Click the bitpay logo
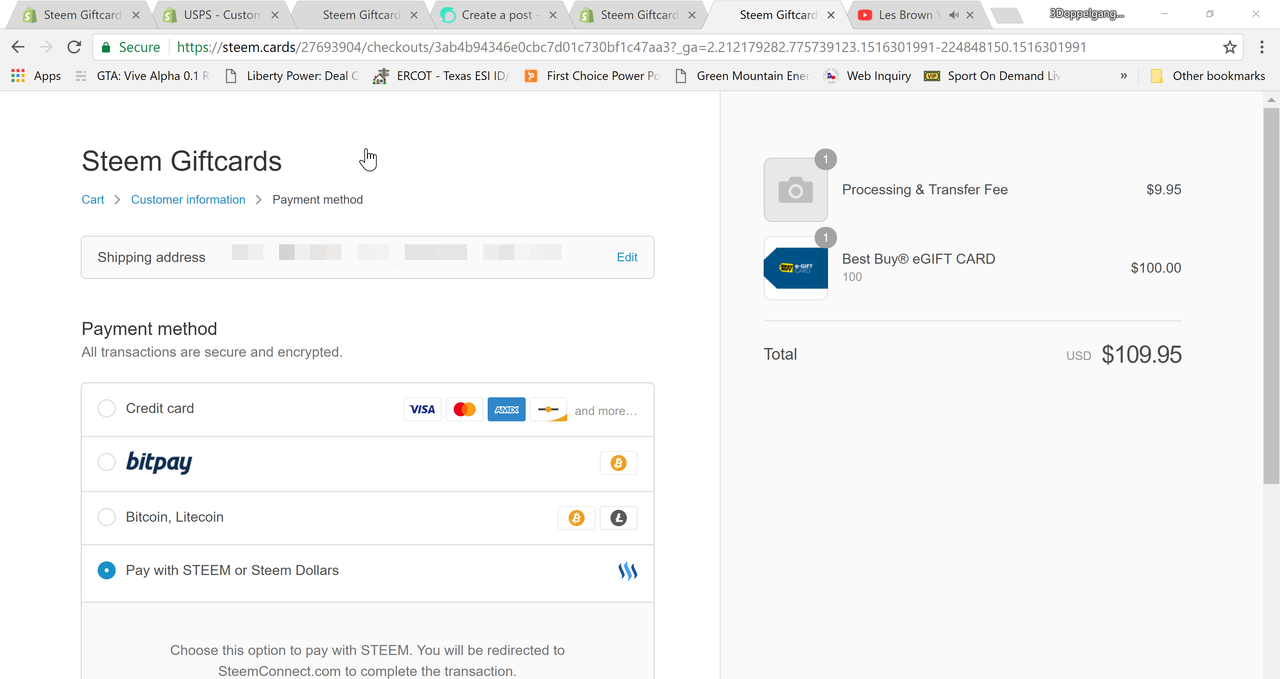Image resolution: width=1280 pixels, height=679 pixels. (159, 462)
